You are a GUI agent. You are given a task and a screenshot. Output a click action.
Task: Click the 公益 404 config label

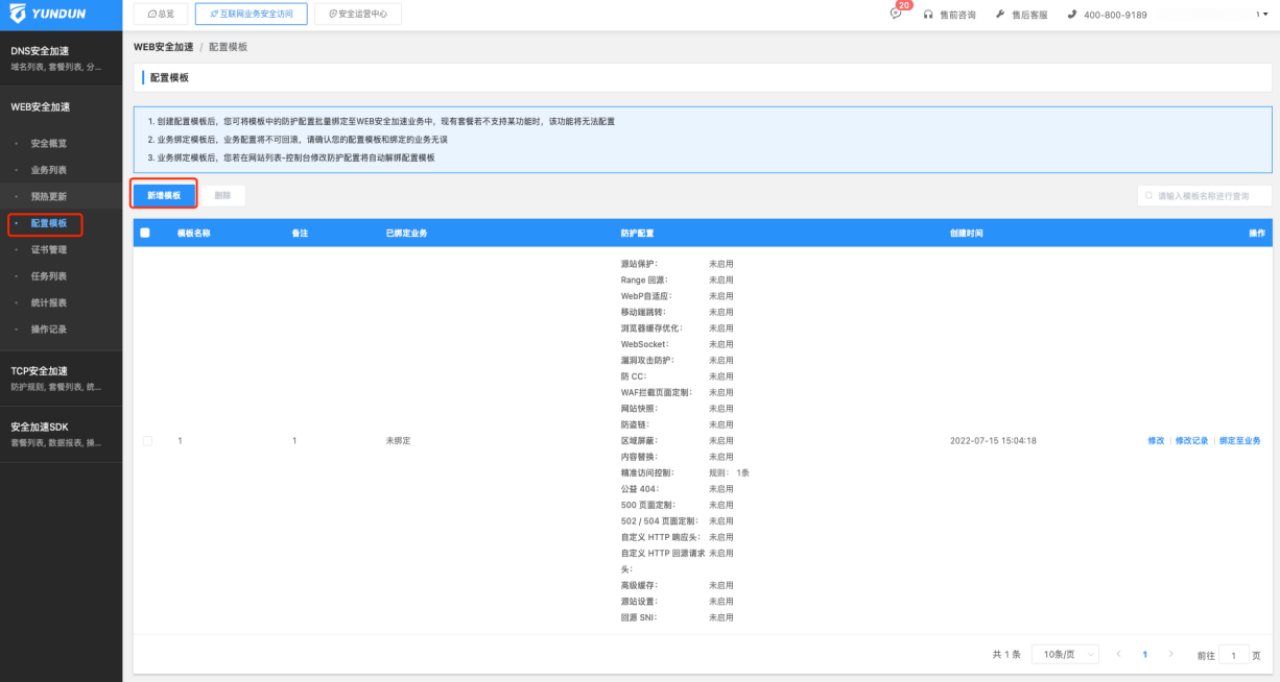tap(640, 489)
